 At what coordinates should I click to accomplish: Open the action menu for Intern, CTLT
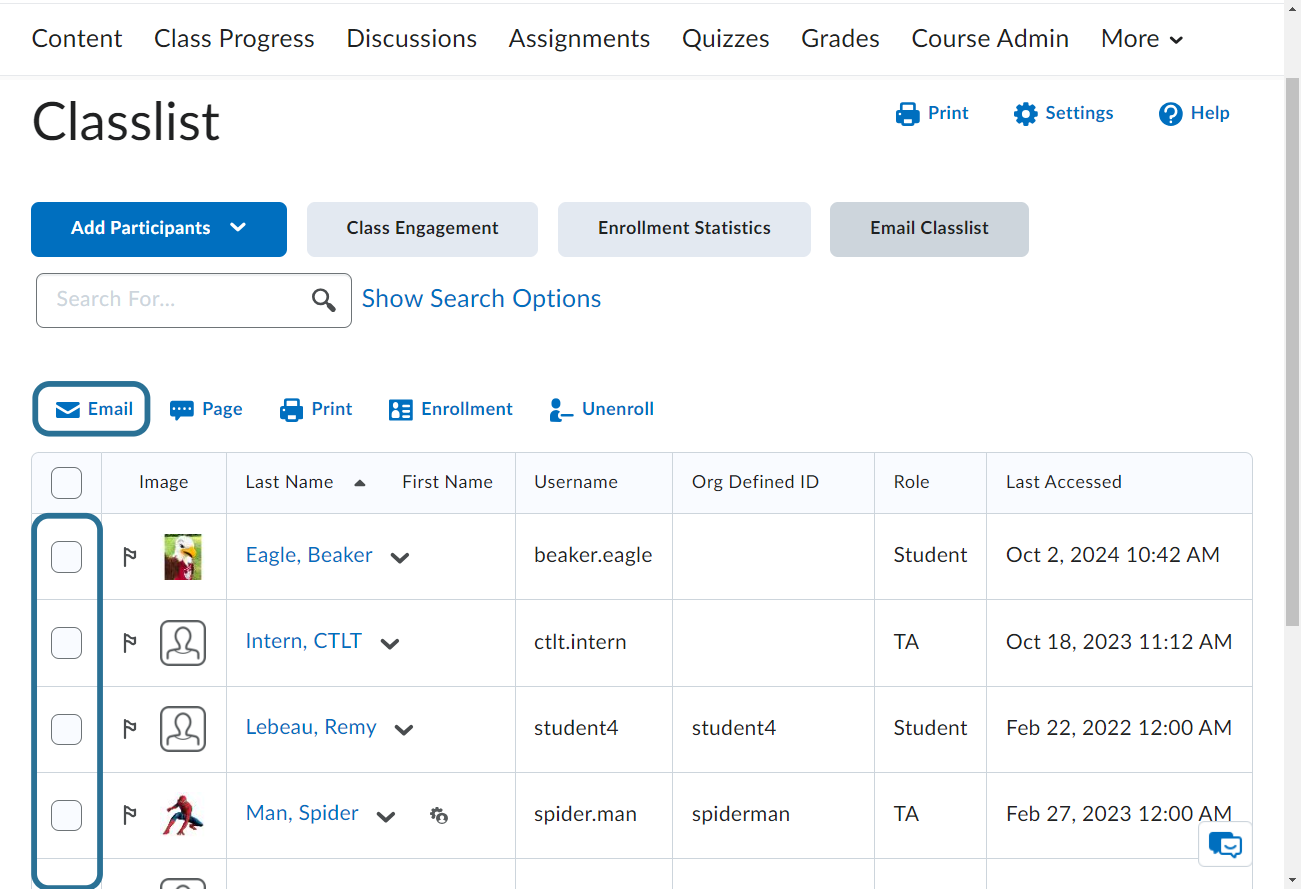390,644
